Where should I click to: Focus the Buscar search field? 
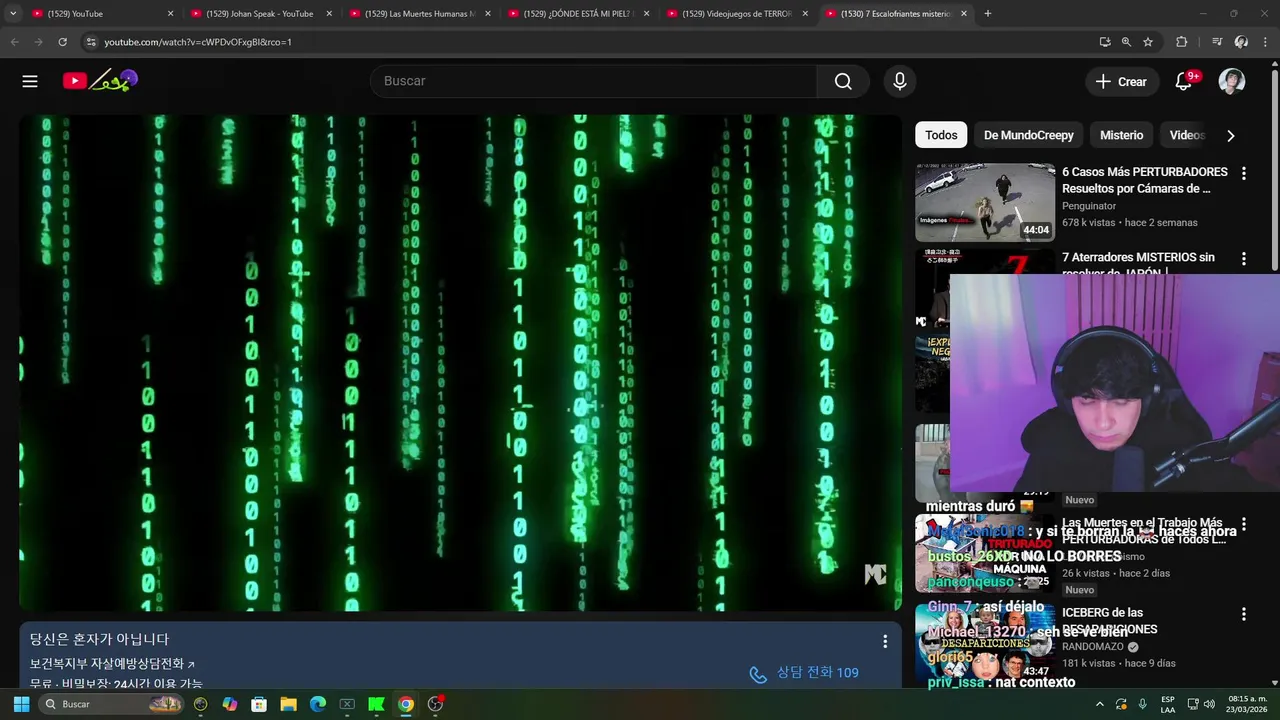coord(594,81)
